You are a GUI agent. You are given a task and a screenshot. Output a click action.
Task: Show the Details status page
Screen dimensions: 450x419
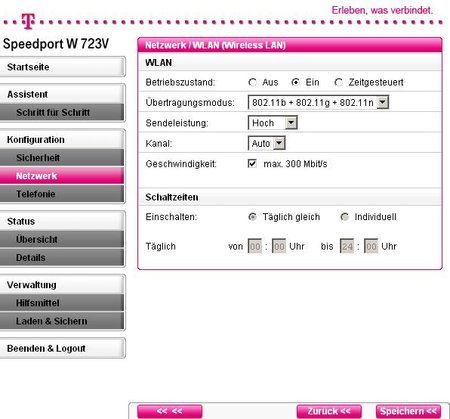pos(62,258)
